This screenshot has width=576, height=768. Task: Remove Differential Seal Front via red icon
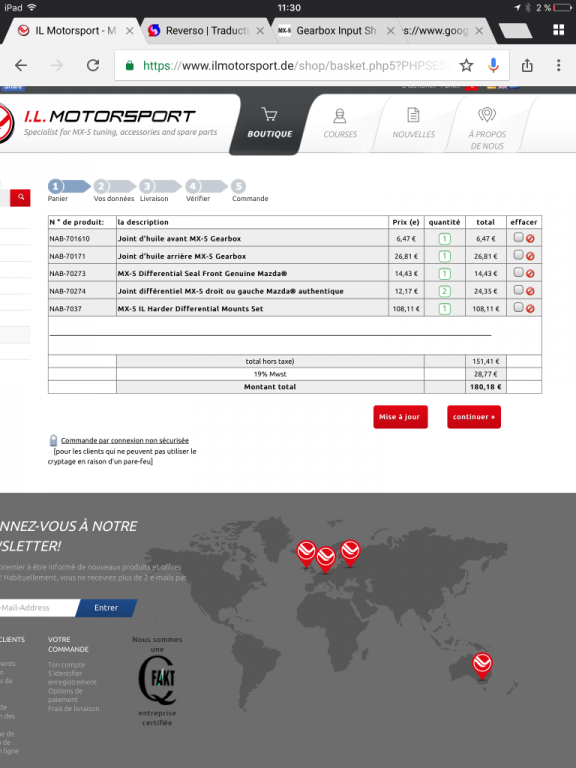tap(530, 274)
